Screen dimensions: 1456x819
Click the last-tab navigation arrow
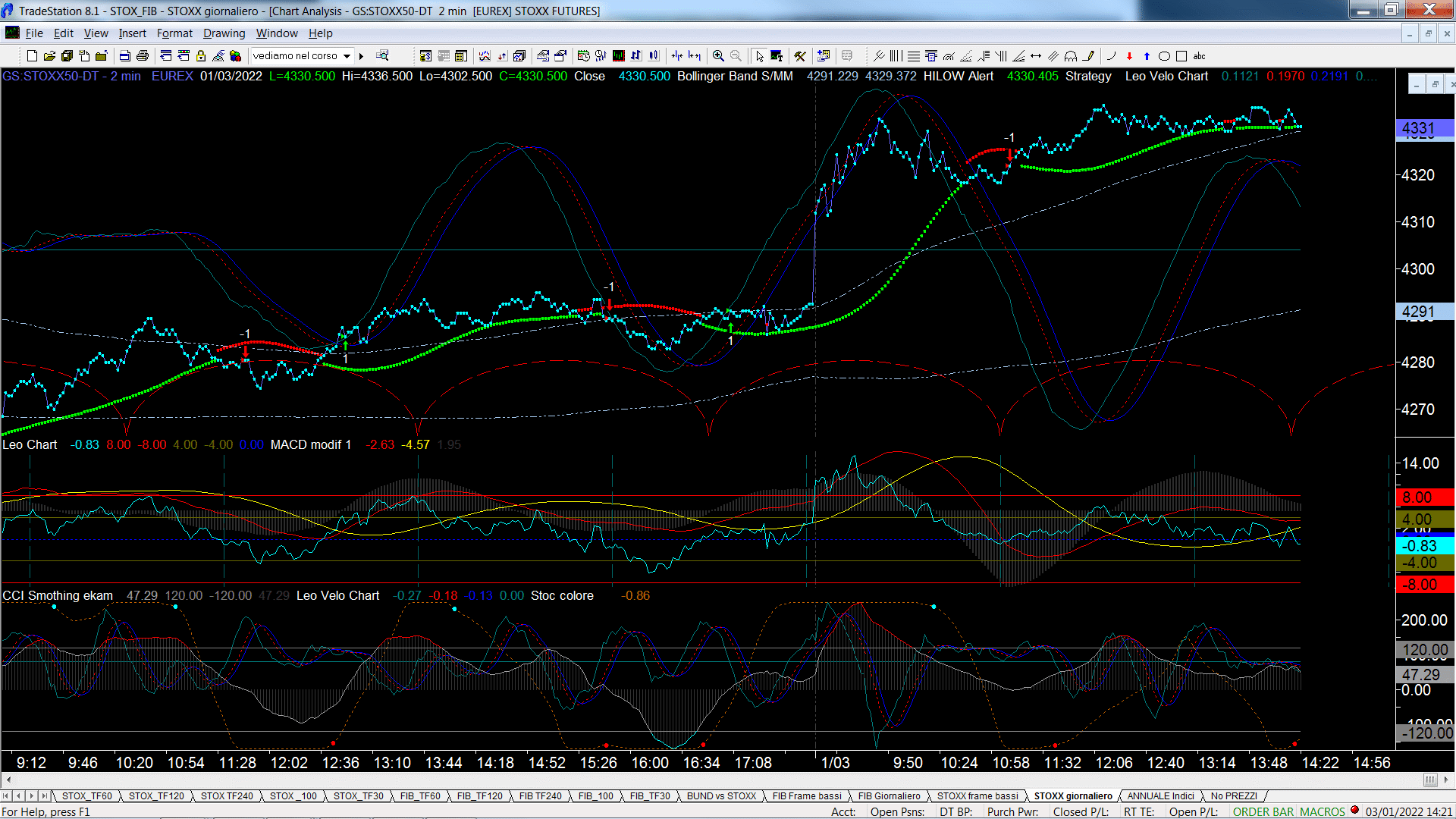click(45, 795)
